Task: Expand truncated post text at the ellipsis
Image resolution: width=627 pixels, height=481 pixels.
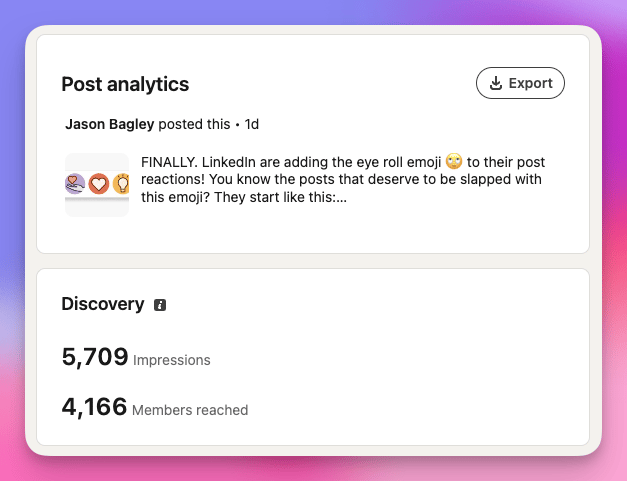Action: 341,198
